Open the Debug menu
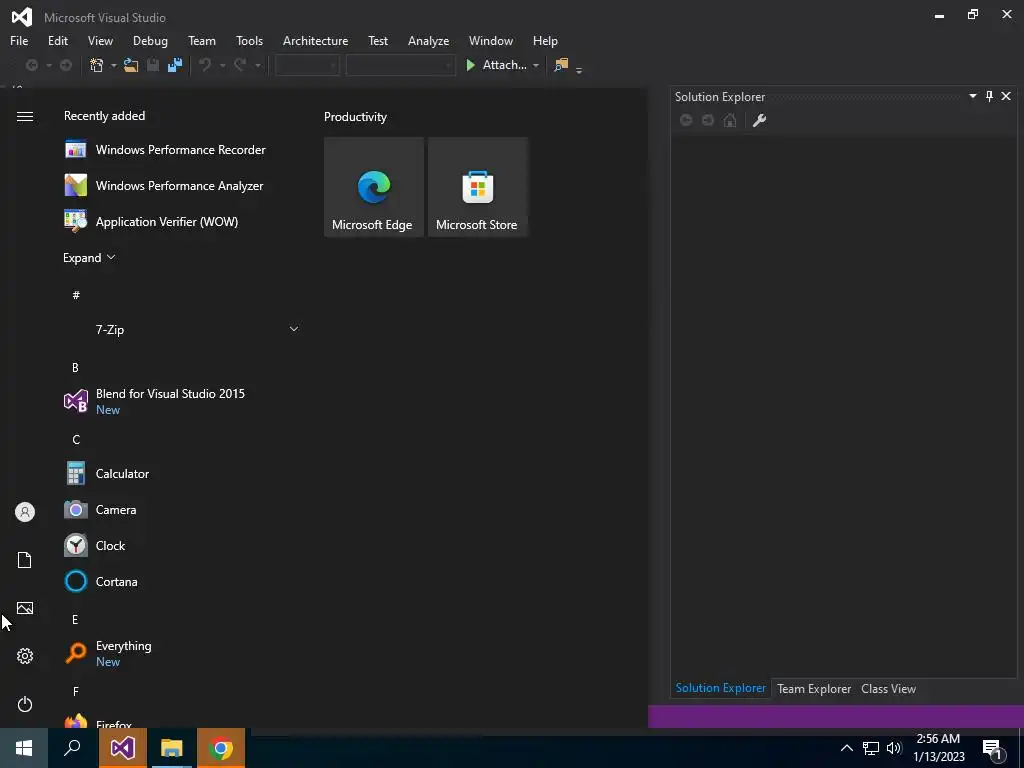Viewport: 1024px width, 768px height. coord(150,40)
